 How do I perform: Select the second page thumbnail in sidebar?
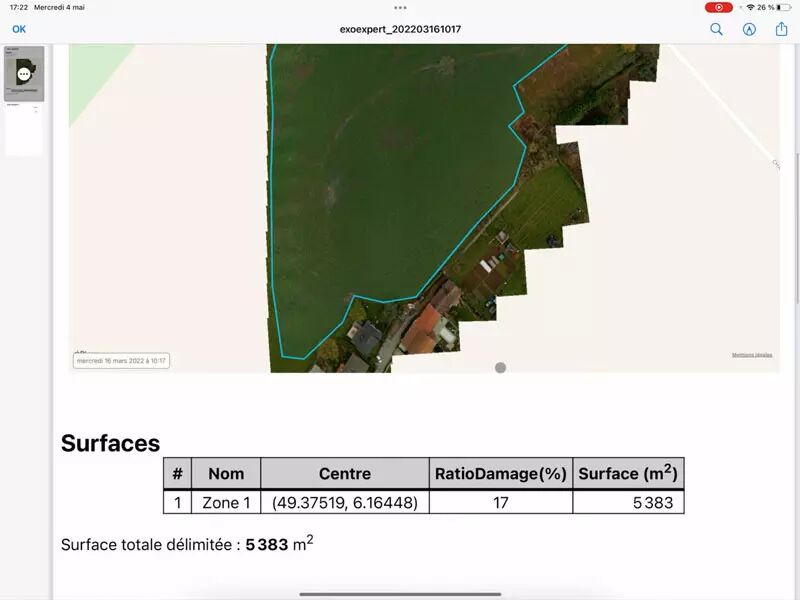pyautogui.click(x=24, y=129)
